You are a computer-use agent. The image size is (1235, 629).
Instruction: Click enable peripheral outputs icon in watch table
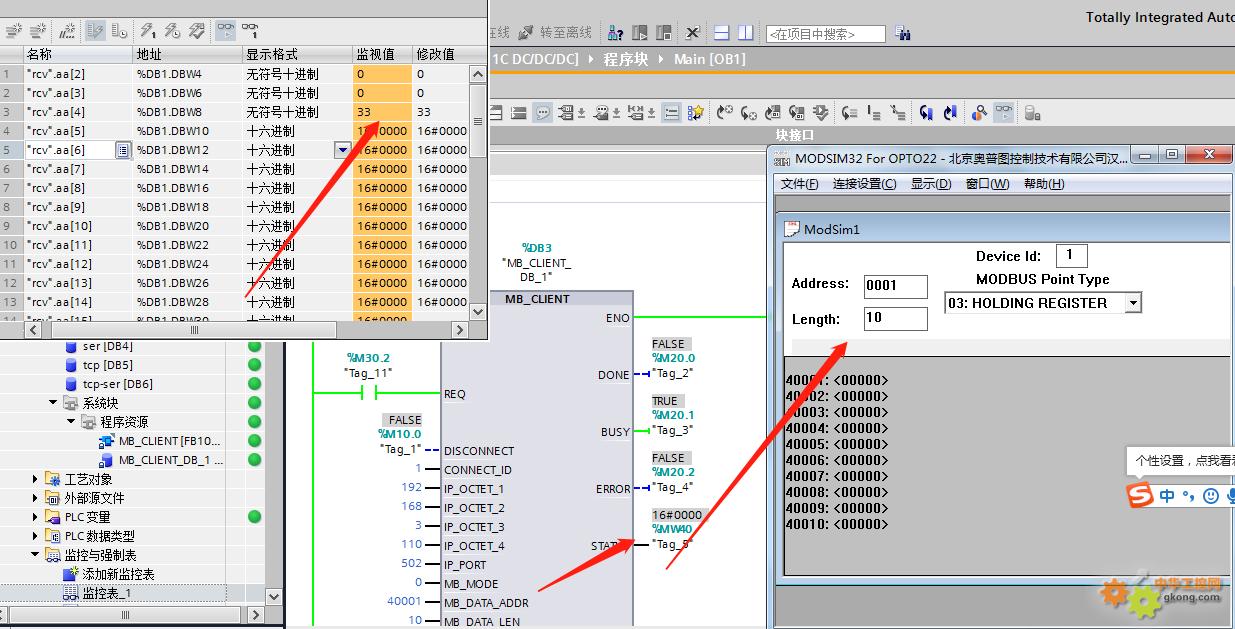coord(196,31)
